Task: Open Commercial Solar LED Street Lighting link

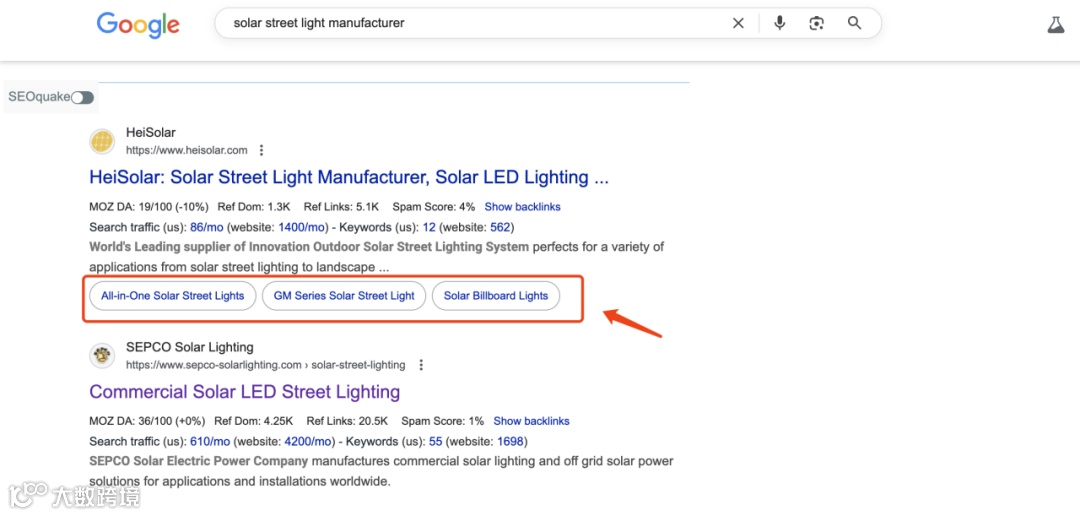Action: (244, 392)
